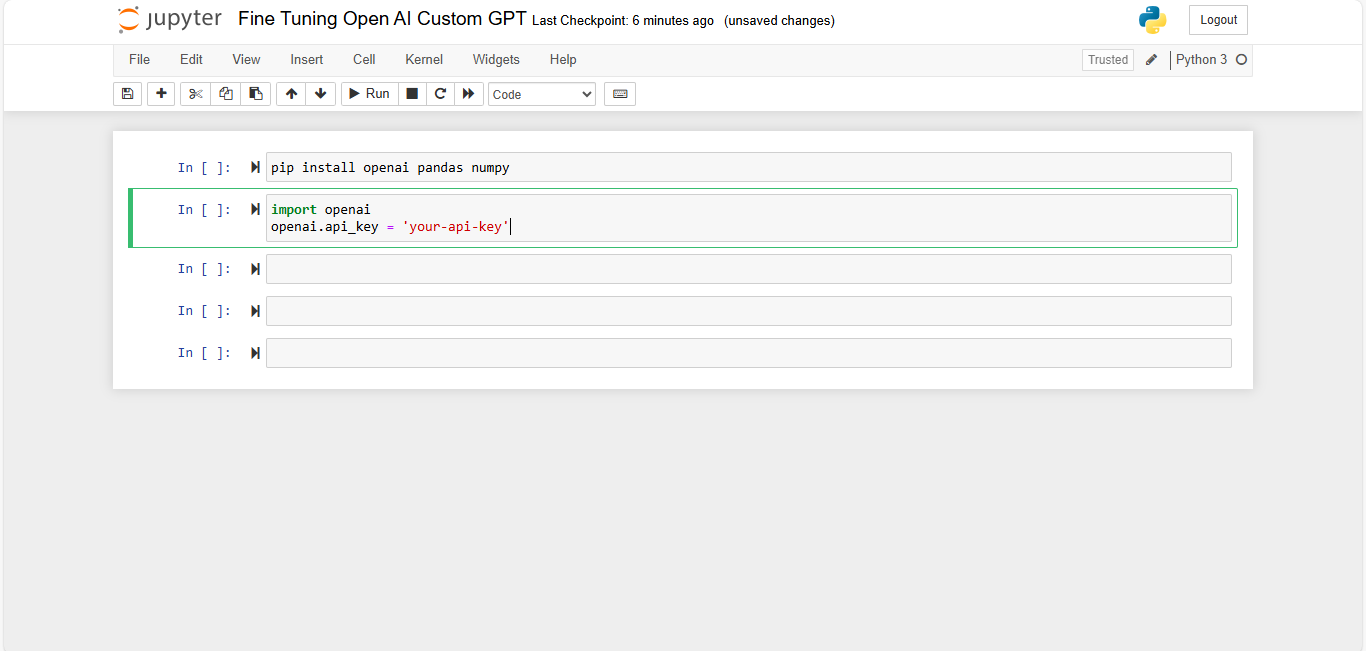This screenshot has width=1366, height=651.
Task: Interrupt the kernel with the stop icon
Action: [411, 93]
